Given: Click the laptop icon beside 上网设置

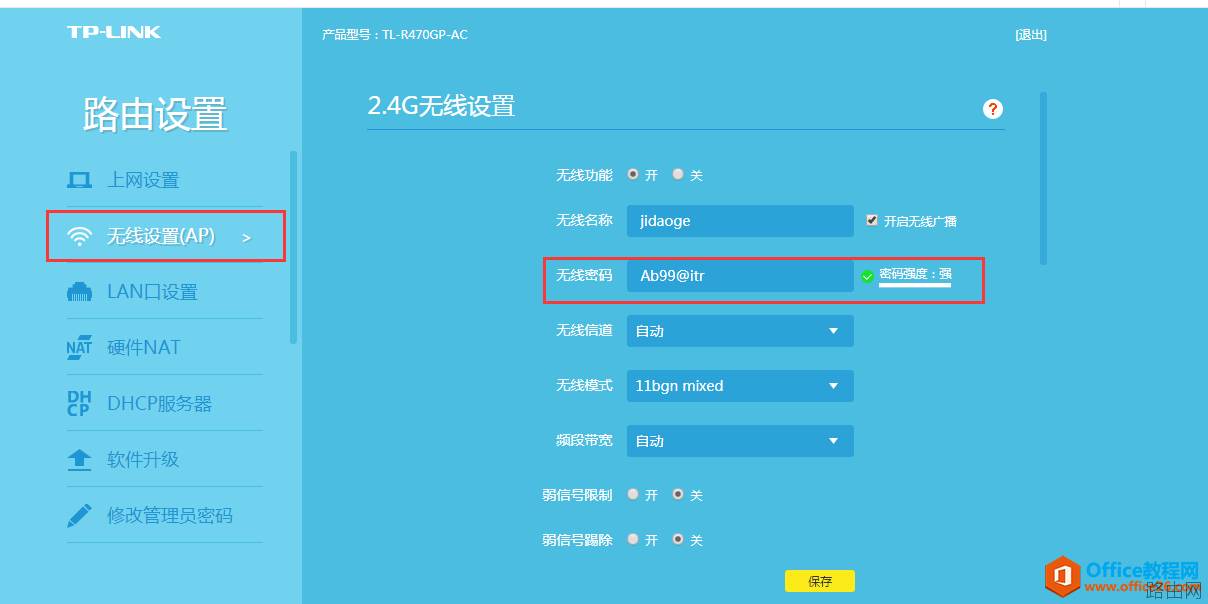Looking at the screenshot, I should point(79,180).
